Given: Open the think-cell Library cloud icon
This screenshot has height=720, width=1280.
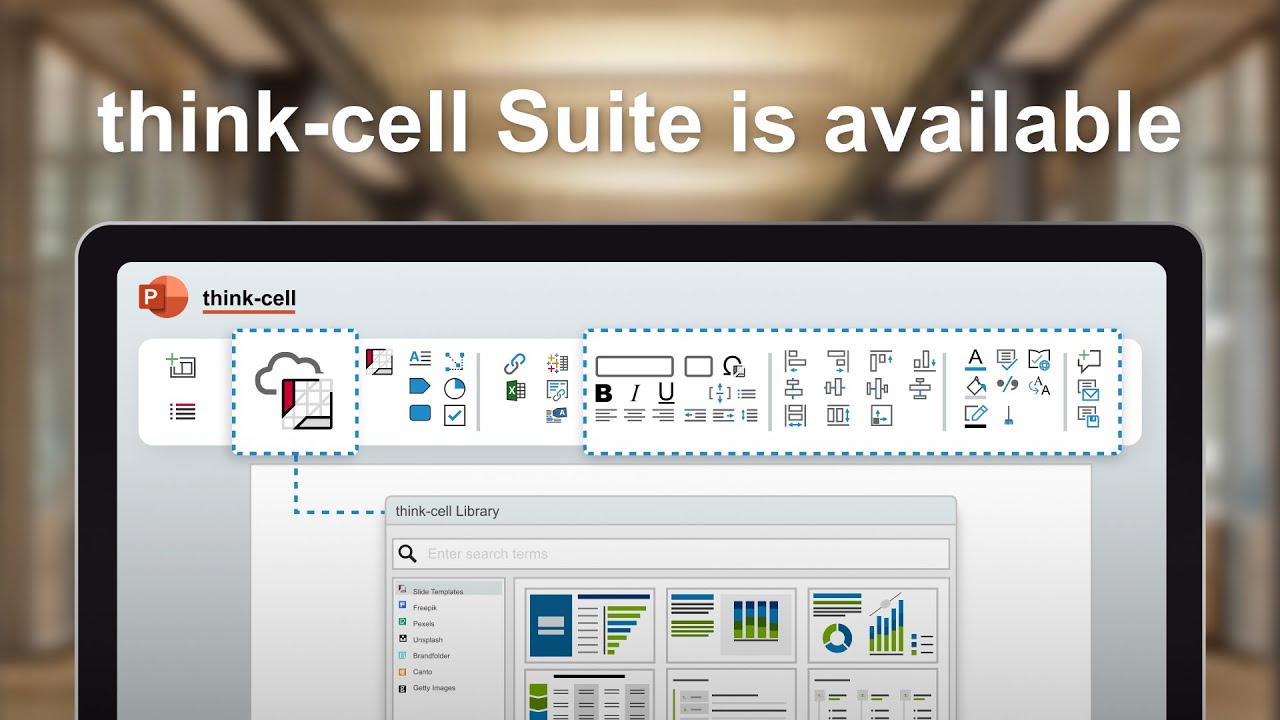Looking at the screenshot, I should coord(294,392).
